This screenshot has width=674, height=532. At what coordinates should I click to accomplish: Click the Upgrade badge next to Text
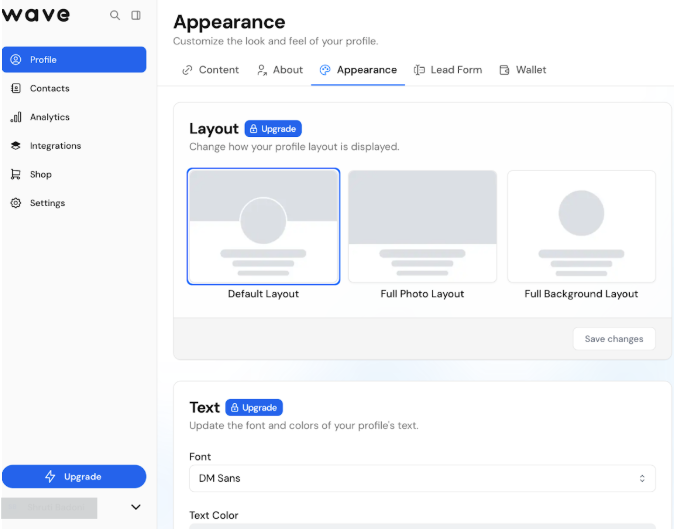point(254,407)
